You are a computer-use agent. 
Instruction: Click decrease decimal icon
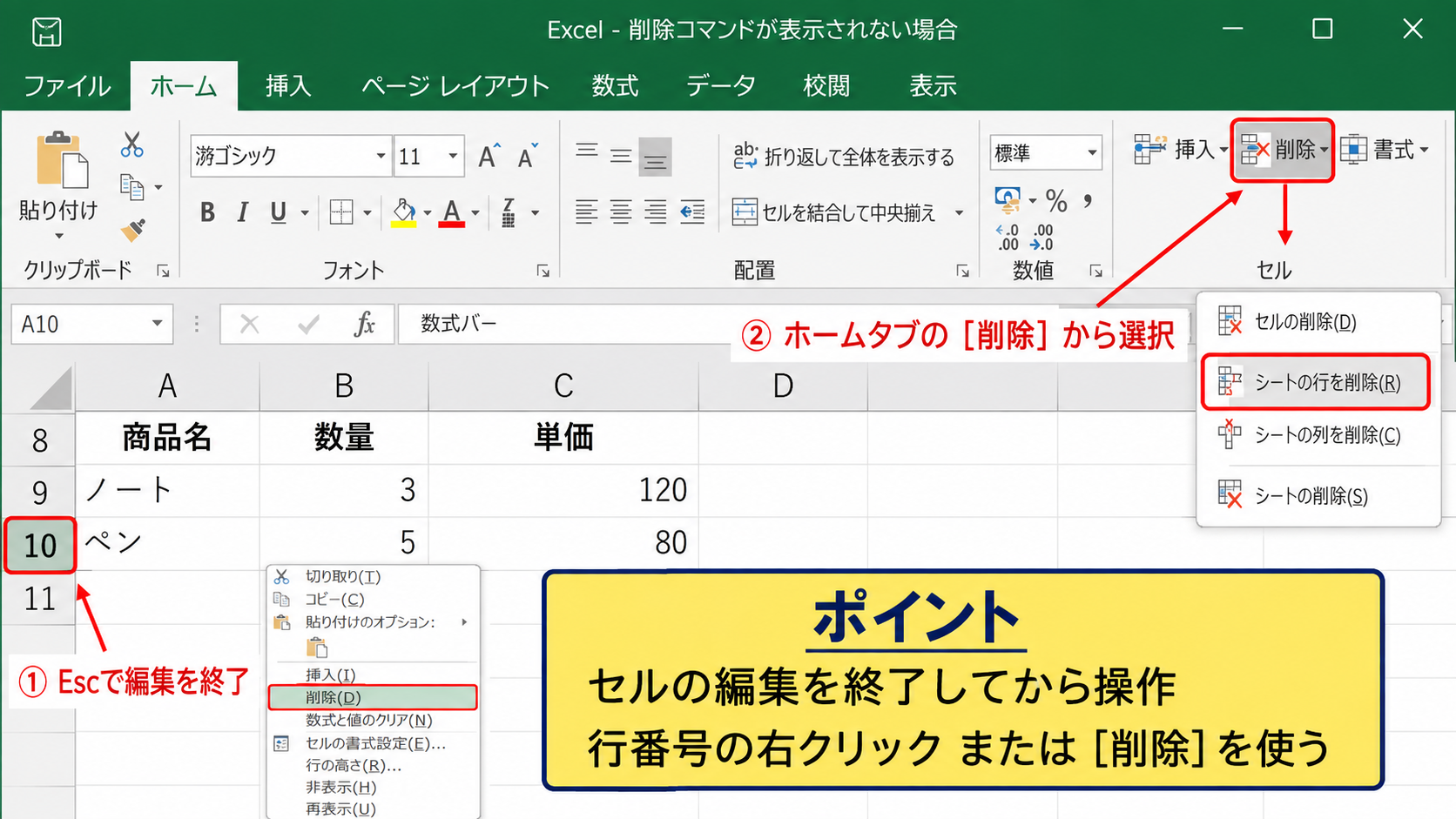(x=1041, y=238)
